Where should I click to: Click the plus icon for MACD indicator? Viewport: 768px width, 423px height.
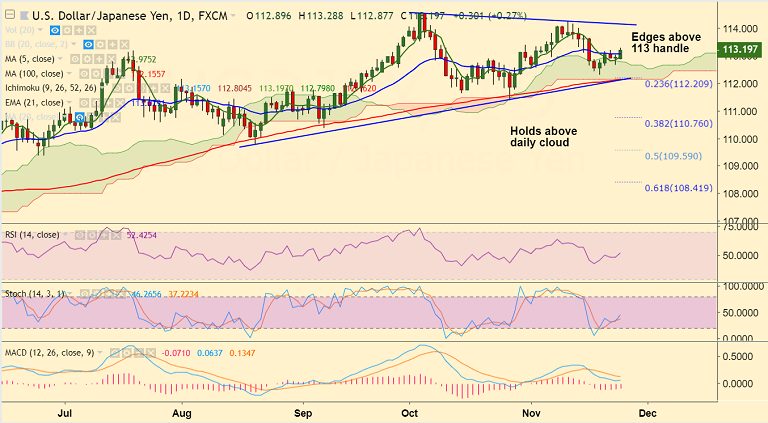(x=139, y=353)
